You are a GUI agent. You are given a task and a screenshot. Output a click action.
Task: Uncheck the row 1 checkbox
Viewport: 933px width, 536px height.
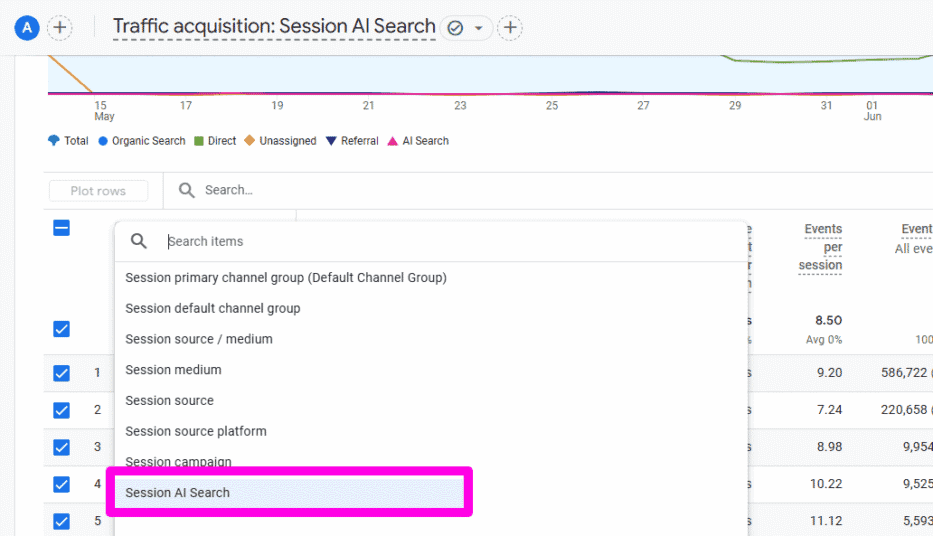pyautogui.click(x=61, y=373)
